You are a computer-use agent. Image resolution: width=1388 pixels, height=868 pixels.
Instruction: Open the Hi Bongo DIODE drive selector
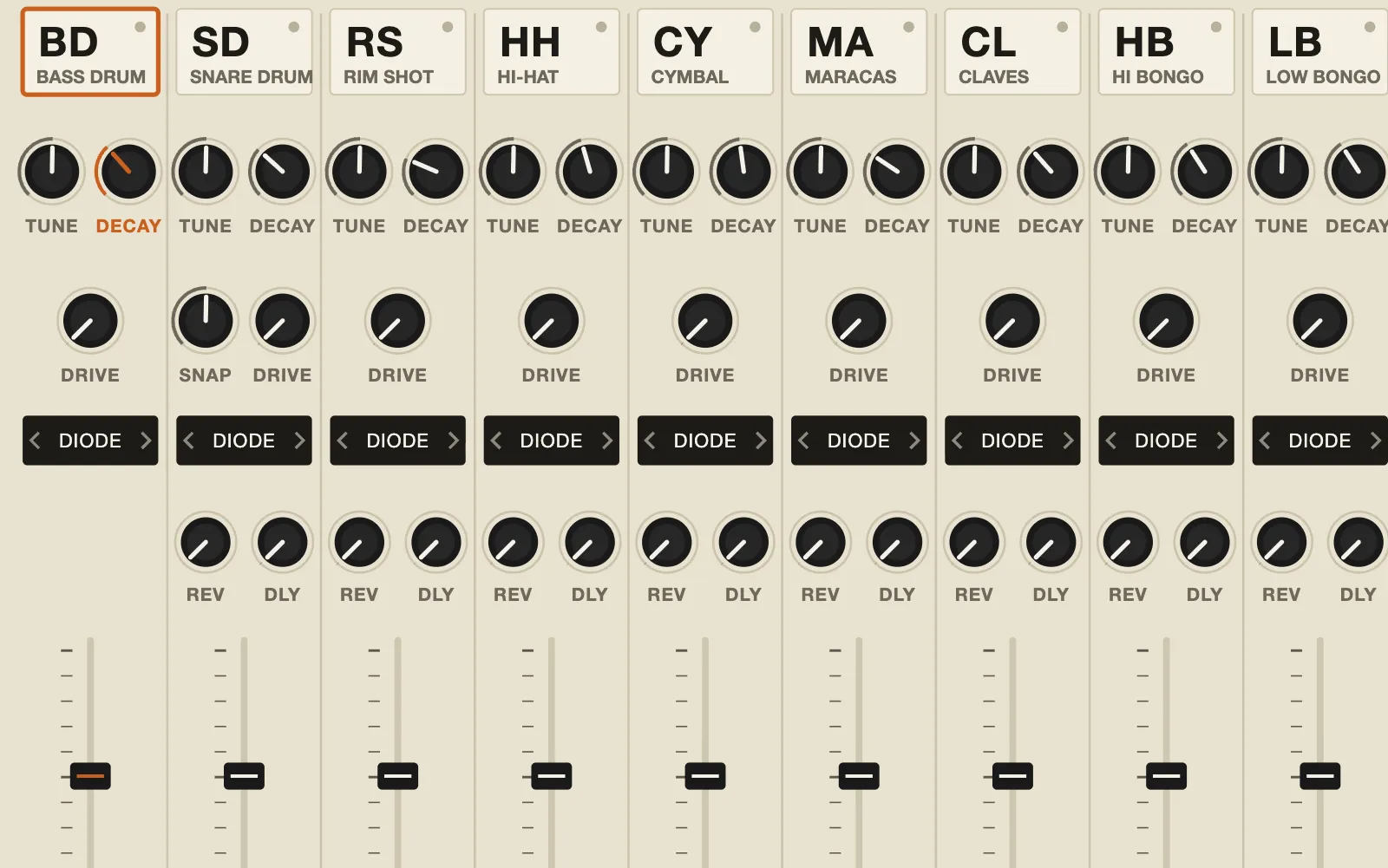[x=1166, y=441]
